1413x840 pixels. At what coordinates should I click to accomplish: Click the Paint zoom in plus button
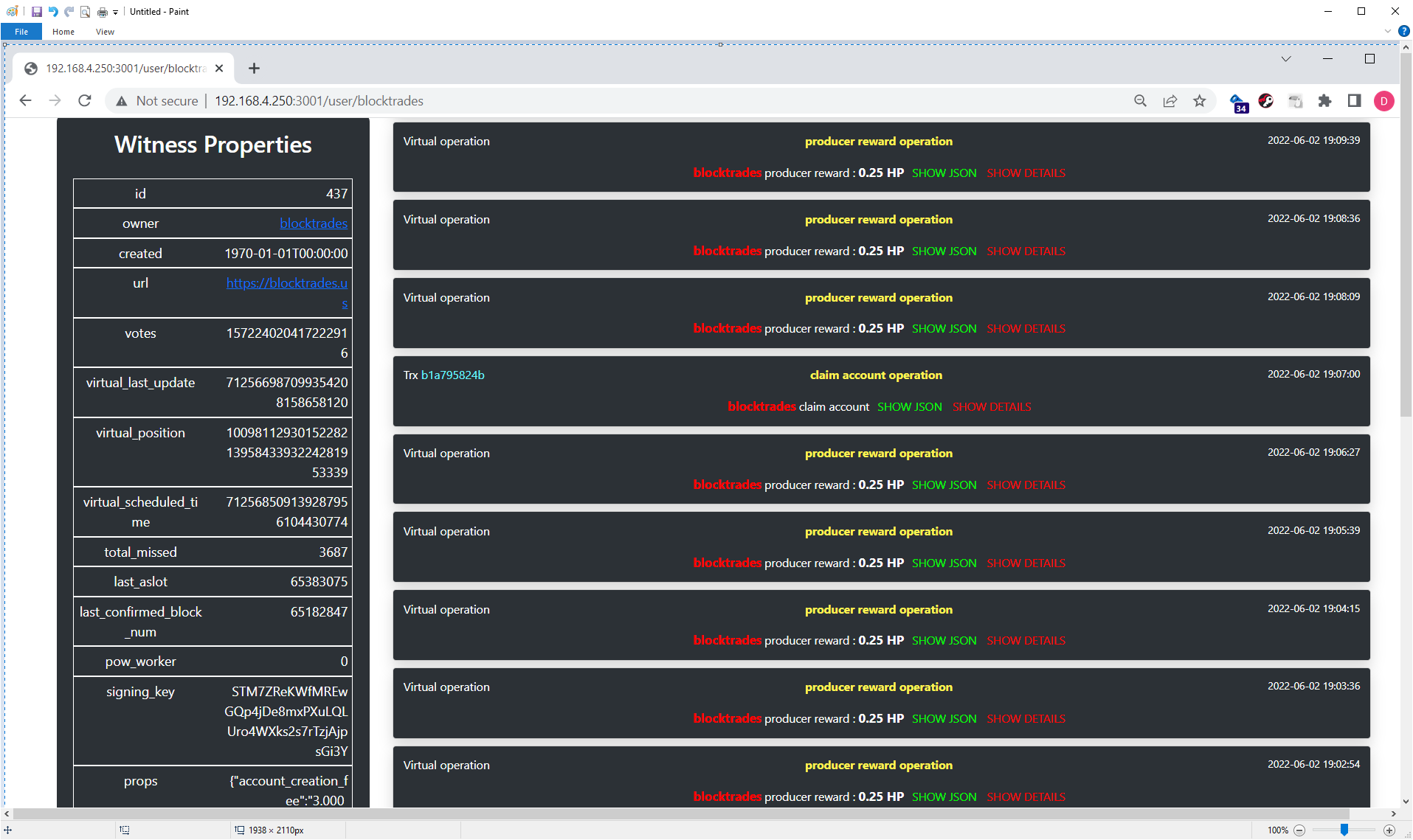click(x=1389, y=830)
